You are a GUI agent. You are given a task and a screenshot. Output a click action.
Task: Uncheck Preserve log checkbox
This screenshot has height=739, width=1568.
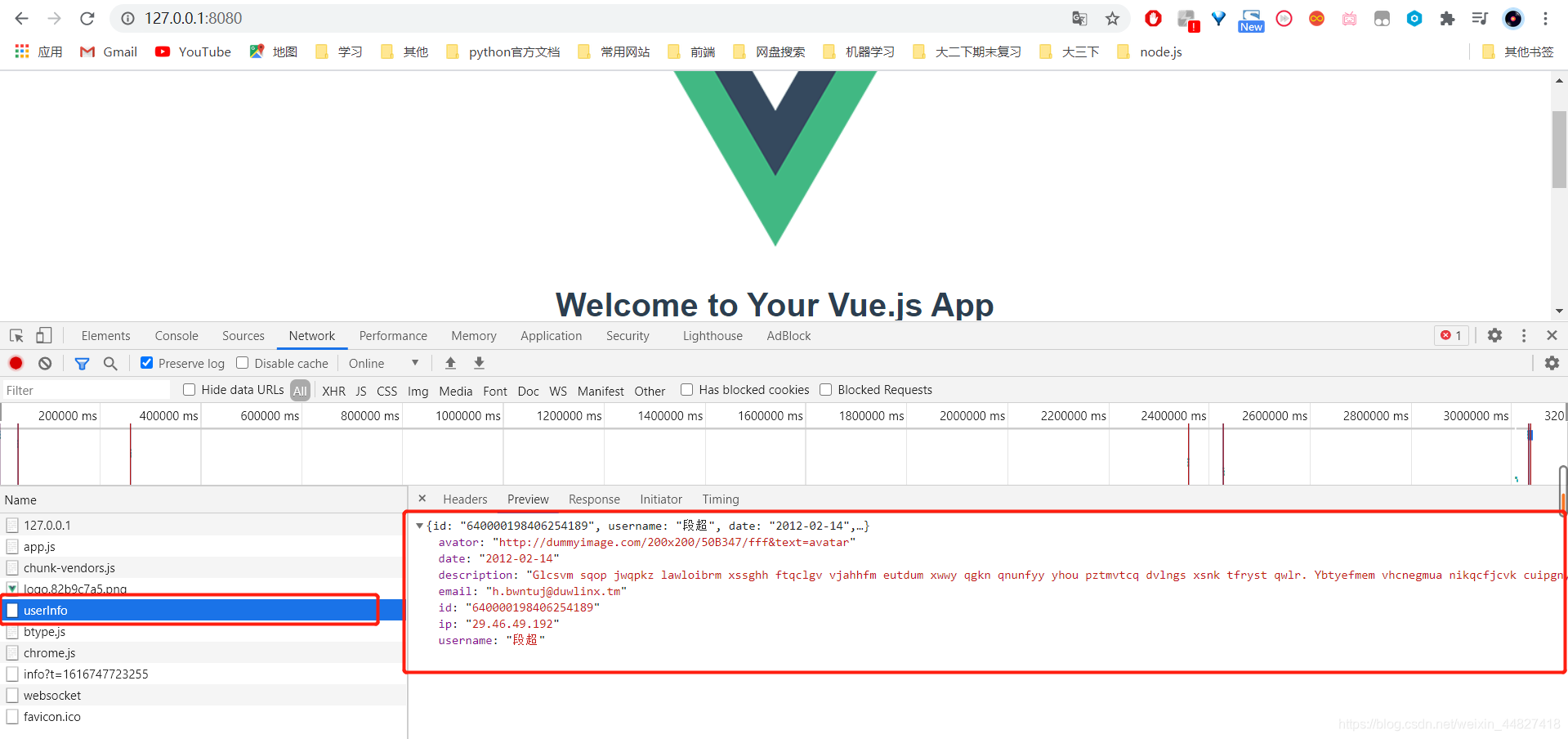[x=146, y=363]
